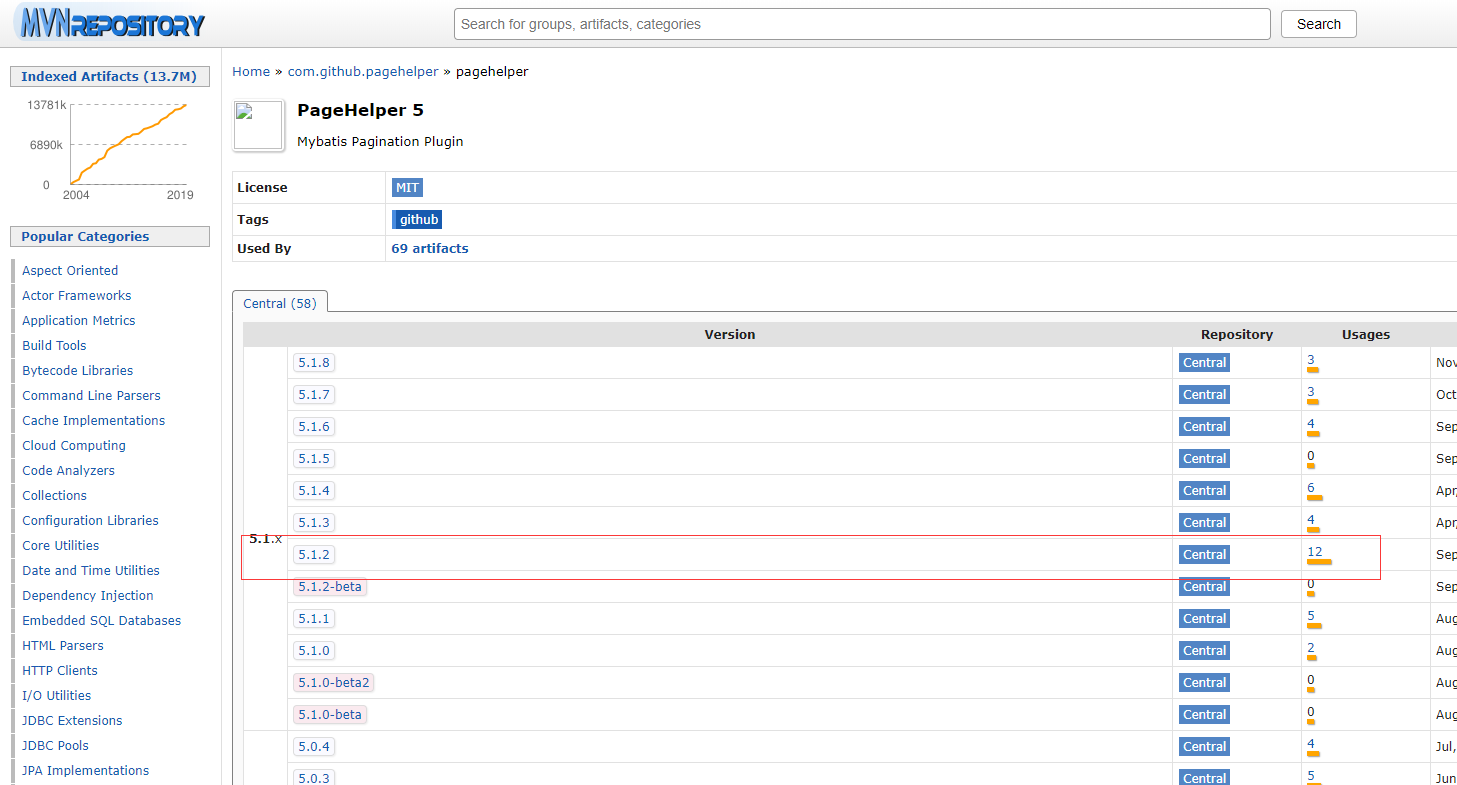Open version 5.1.0-beta
1457x785 pixels.
tap(330, 714)
